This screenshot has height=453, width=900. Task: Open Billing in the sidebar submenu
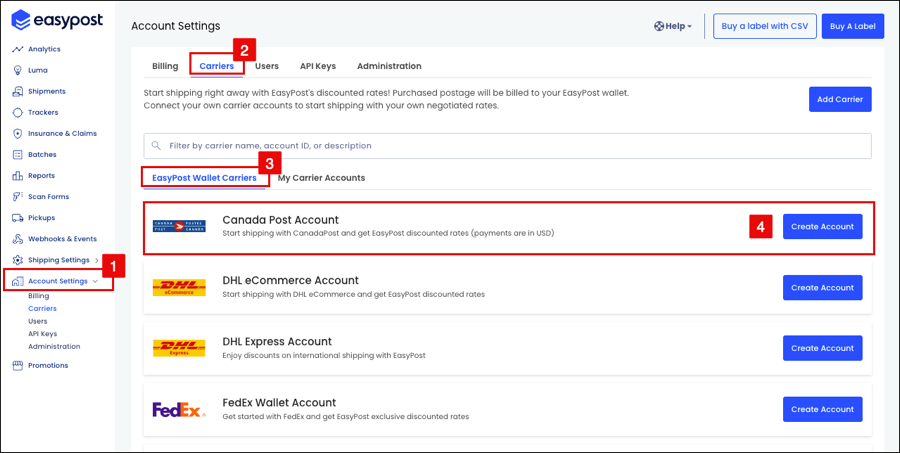pos(38,296)
